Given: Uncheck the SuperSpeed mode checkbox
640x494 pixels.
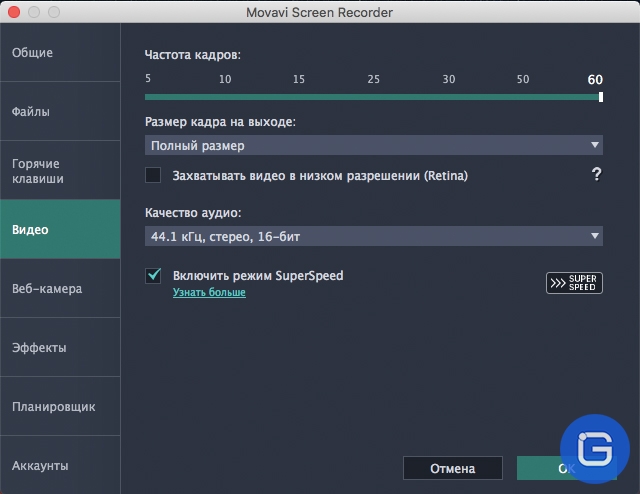Looking at the screenshot, I should [153, 276].
